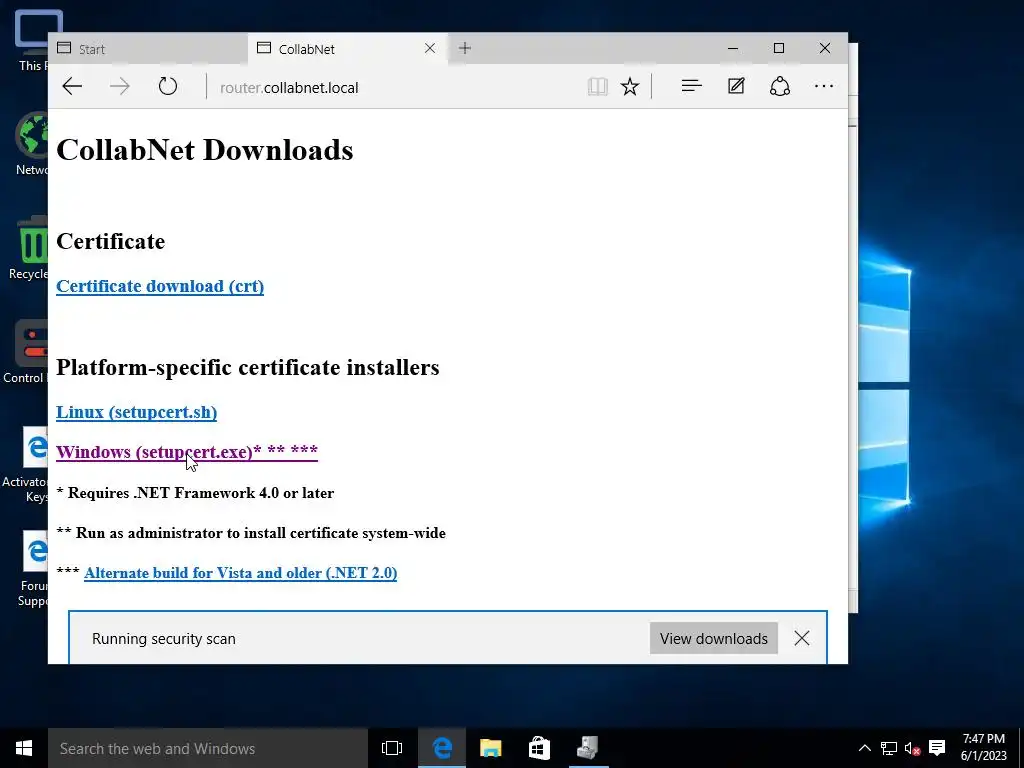1024x768 pixels.
Task: Select the Control Panel desktop icon
Action: pos(26,352)
